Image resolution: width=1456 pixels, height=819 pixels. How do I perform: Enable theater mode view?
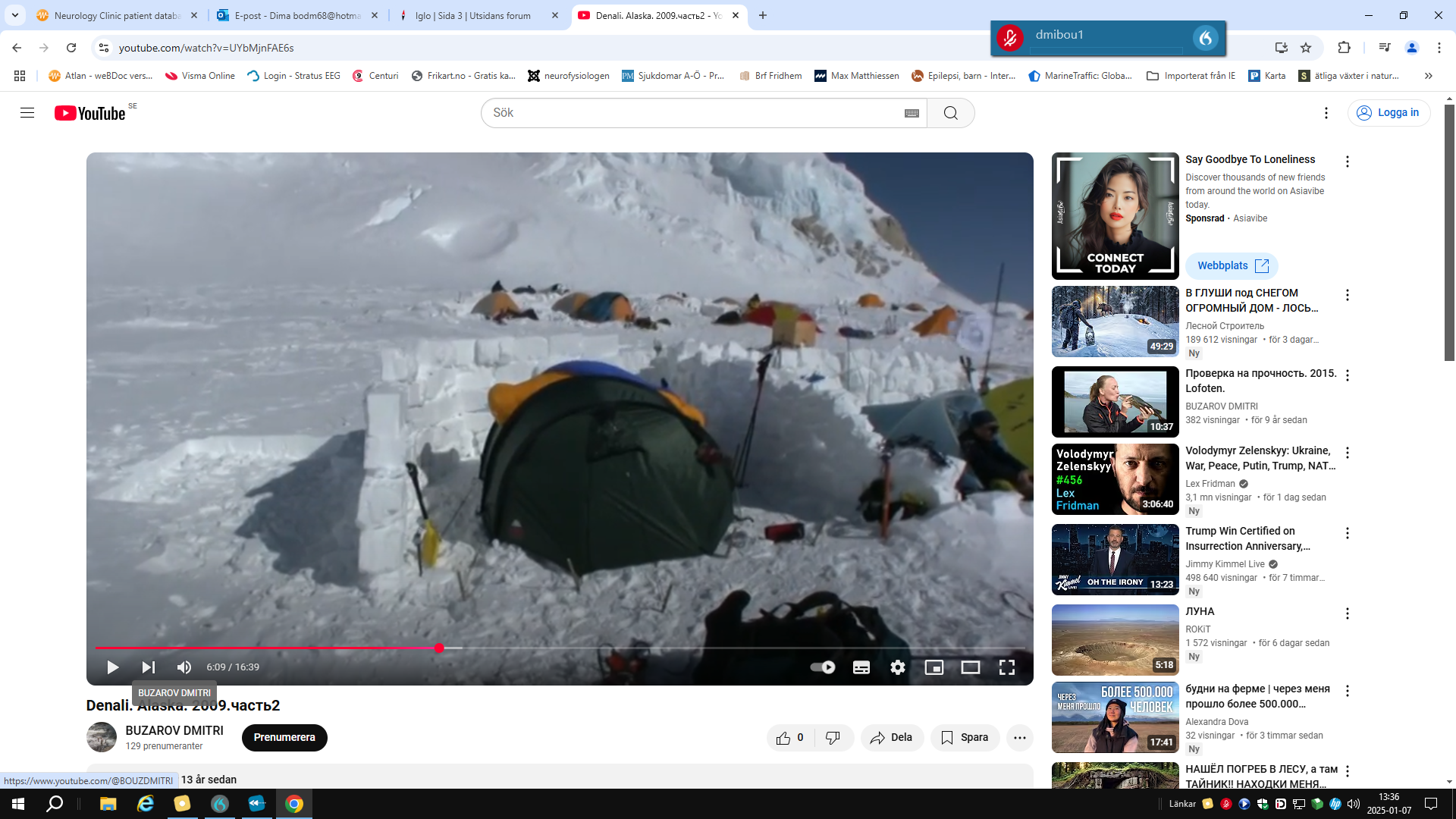971,667
